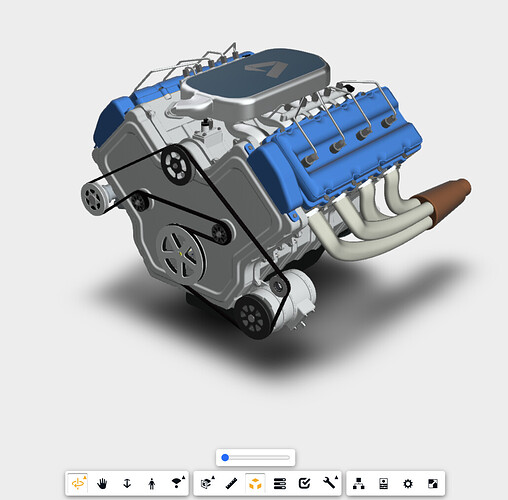This screenshot has width=508, height=500.
Task: Click the middle of the explode slider track
Action: (x=256, y=458)
